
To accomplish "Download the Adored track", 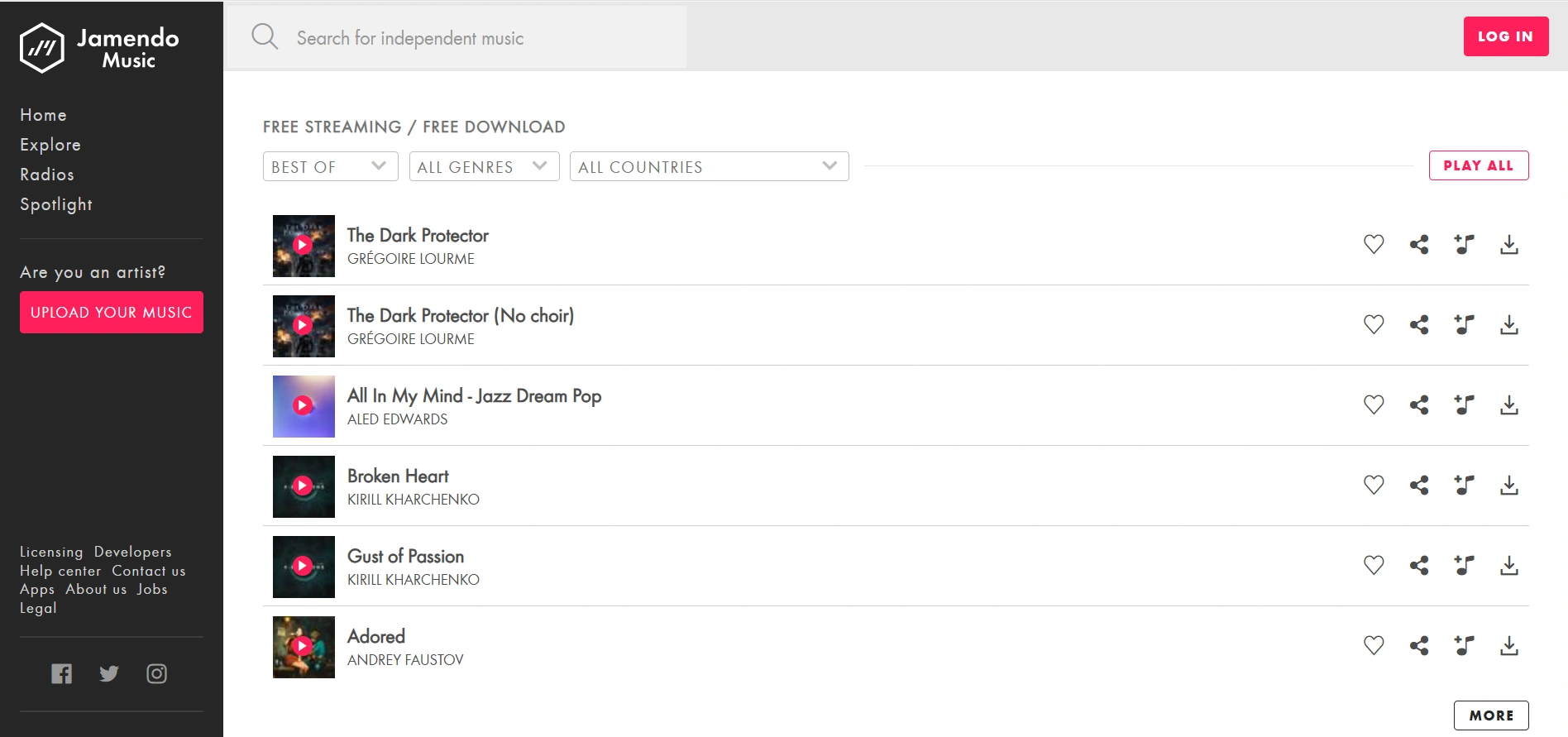I will (x=1509, y=646).
